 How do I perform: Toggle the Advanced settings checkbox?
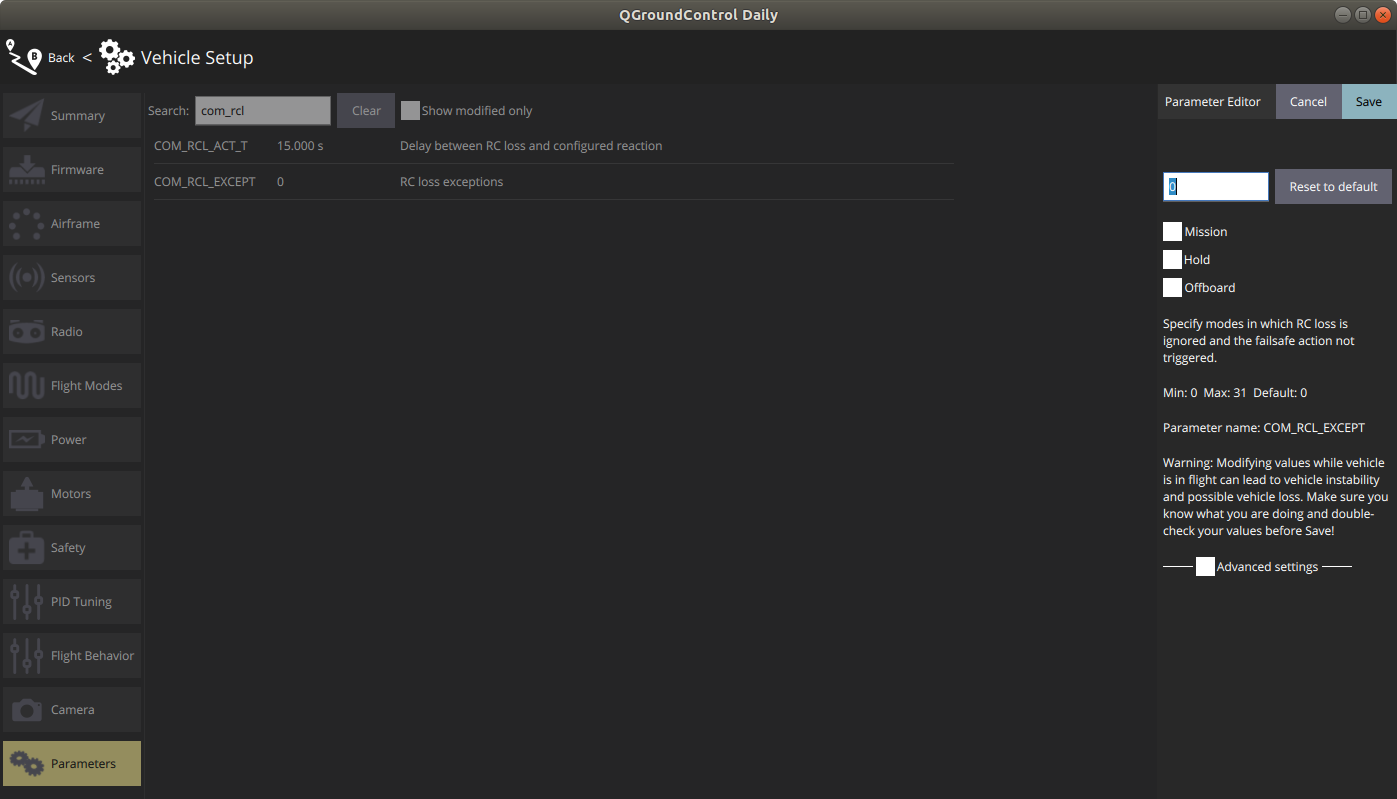[1205, 566]
